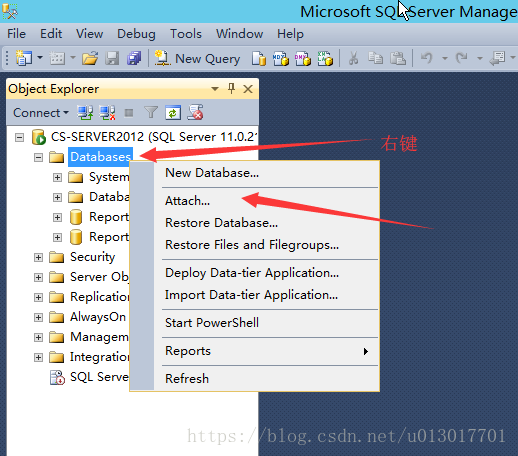Click the Stop square icon in Object Explorer

129,113
